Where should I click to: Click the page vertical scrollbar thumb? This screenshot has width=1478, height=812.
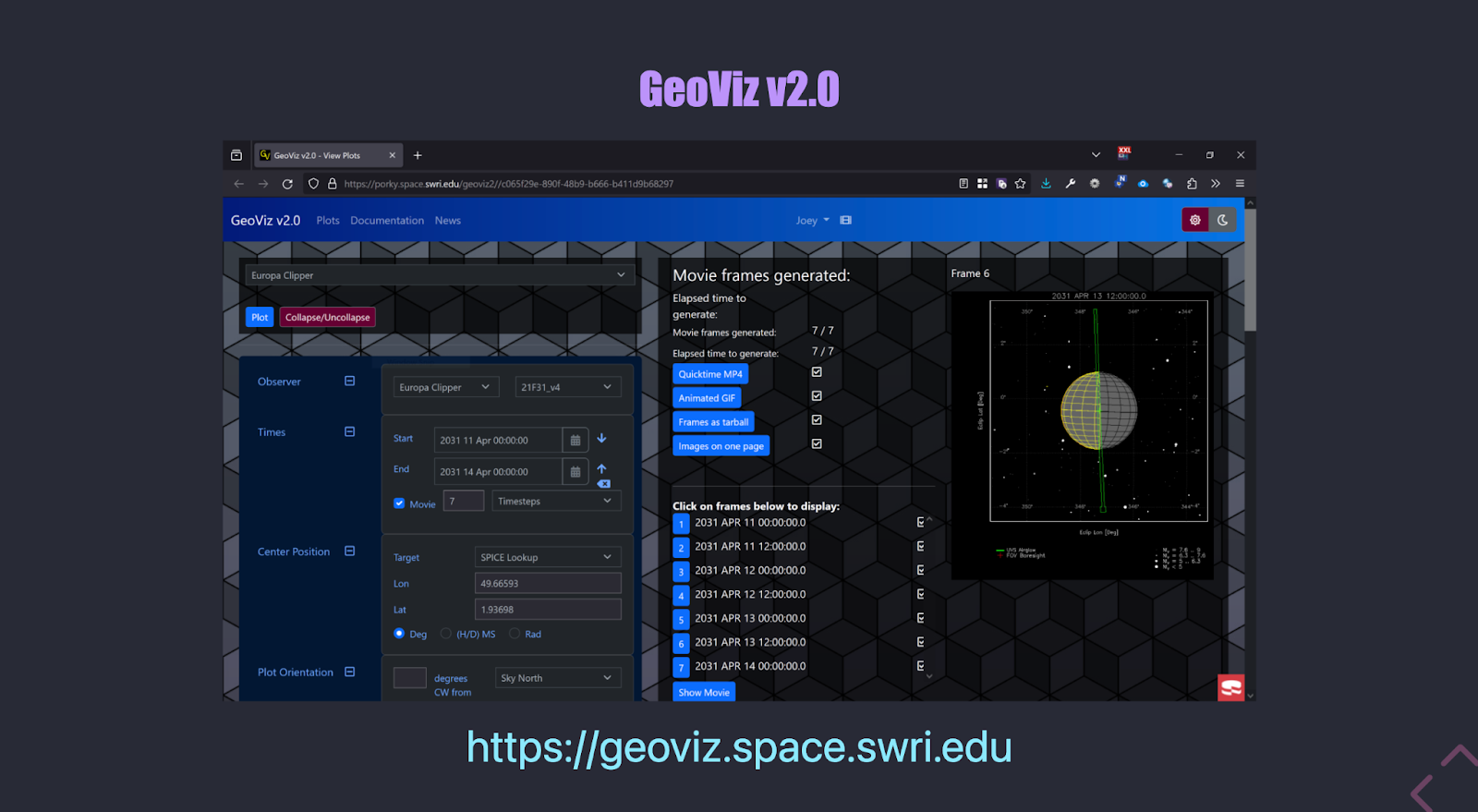click(1250, 269)
